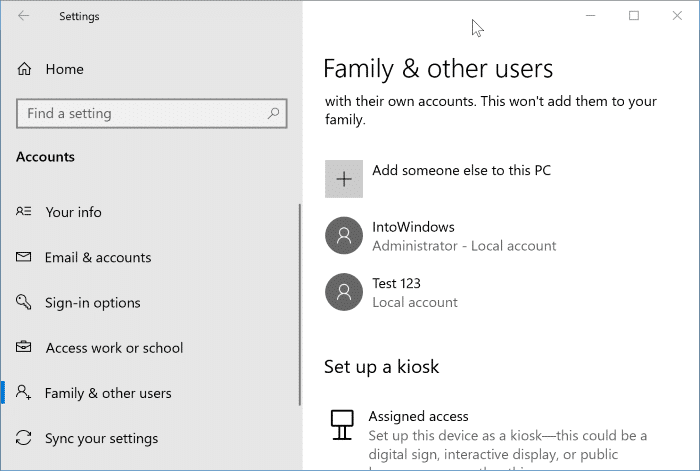Screen dimensions: 700x471
Task: Open Email & accounts settings
Action: point(98,257)
